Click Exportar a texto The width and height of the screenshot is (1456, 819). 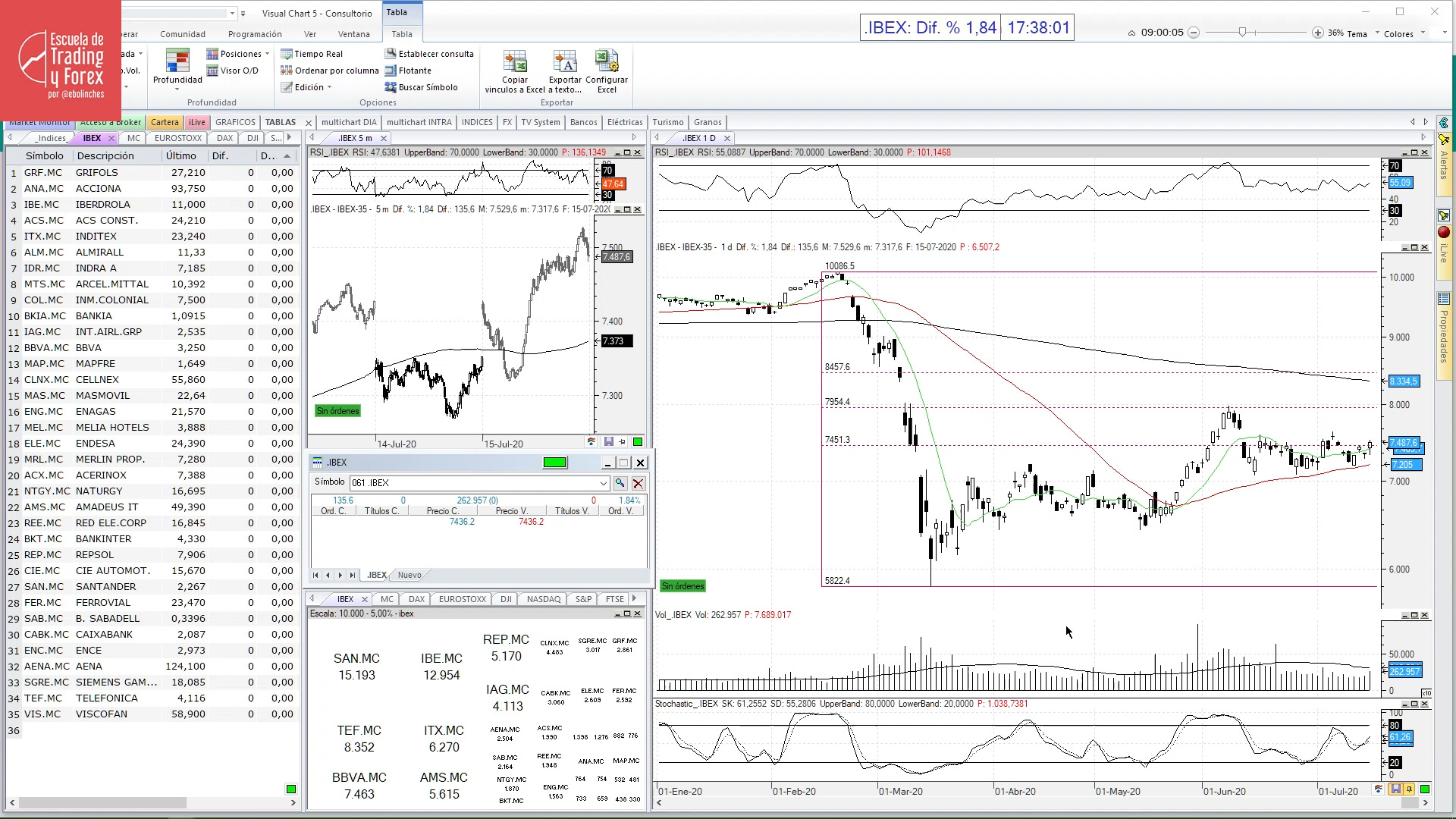pos(565,72)
